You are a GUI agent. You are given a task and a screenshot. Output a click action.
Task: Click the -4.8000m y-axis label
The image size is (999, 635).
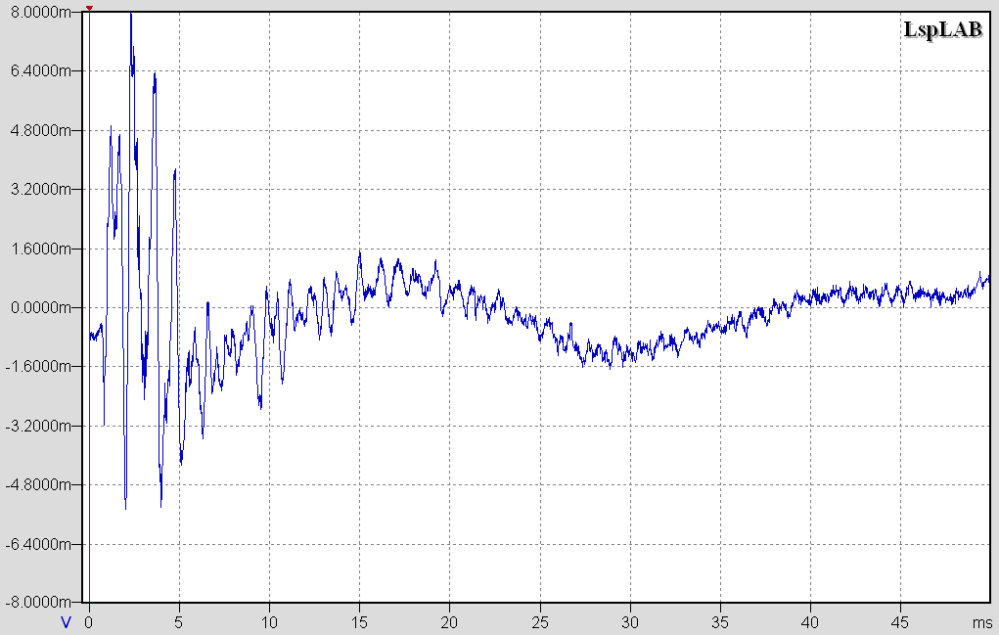[x=38, y=485]
